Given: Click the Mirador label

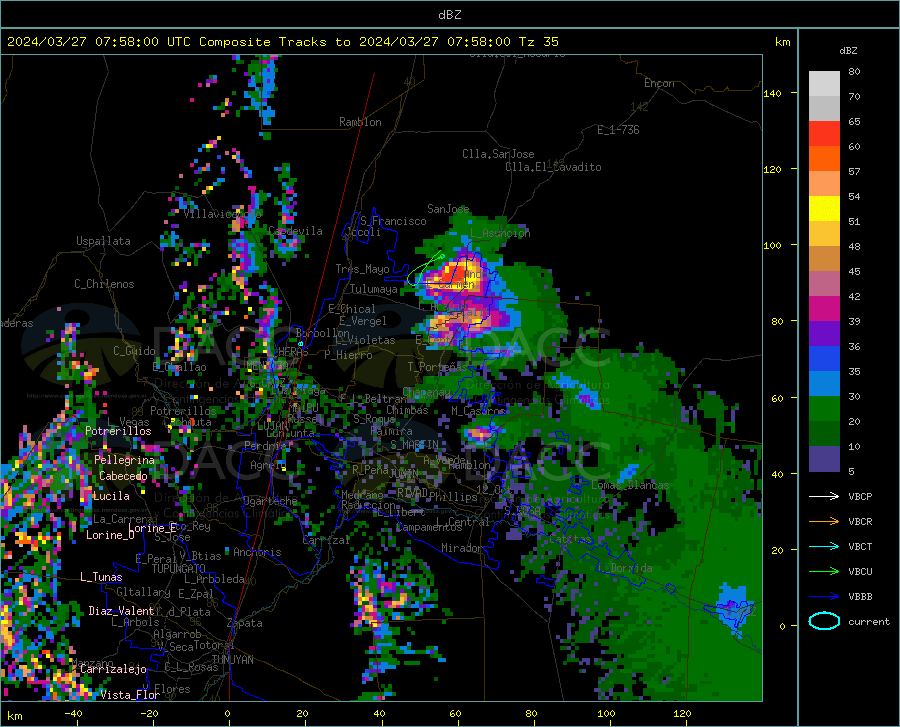Looking at the screenshot, I should (x=461, y=548).
